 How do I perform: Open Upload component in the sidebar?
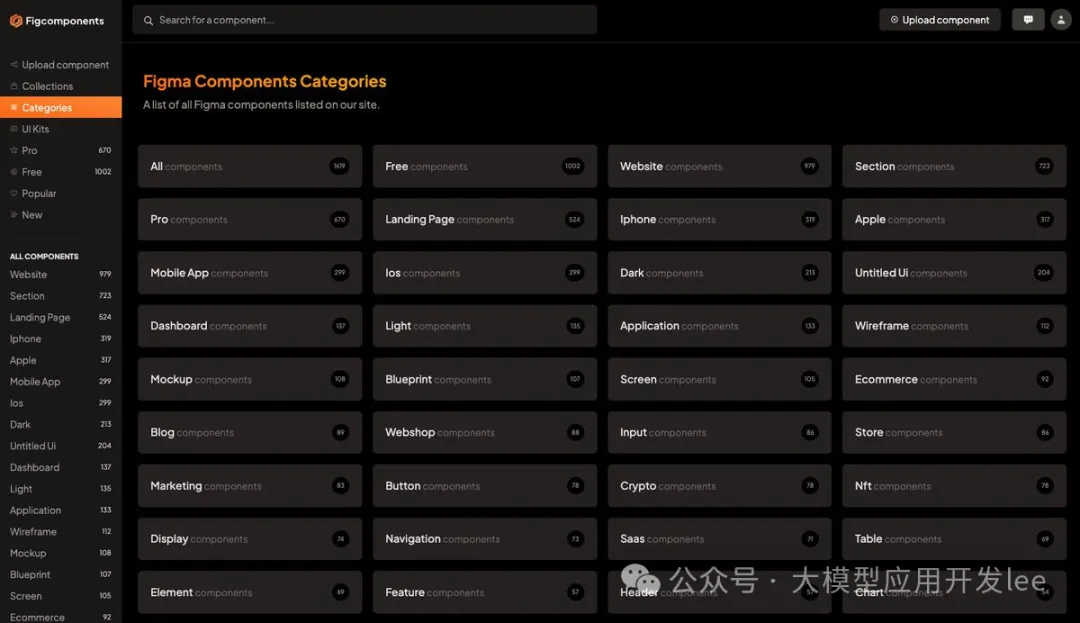click(61, 65)
